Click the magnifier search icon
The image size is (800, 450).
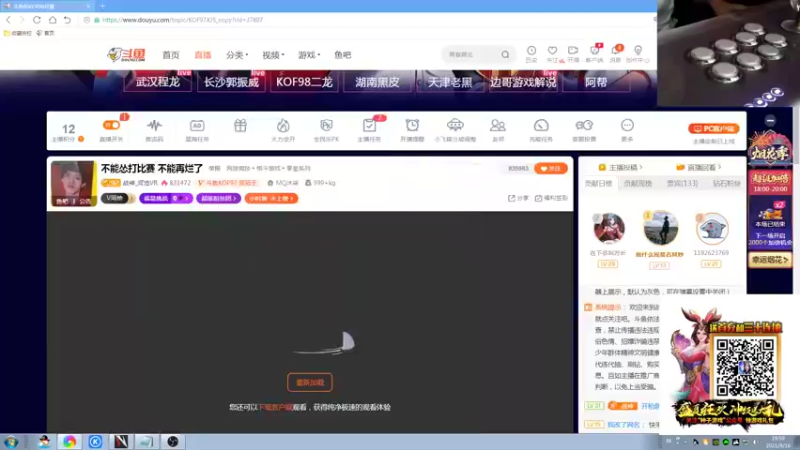[x=505, y=55]
